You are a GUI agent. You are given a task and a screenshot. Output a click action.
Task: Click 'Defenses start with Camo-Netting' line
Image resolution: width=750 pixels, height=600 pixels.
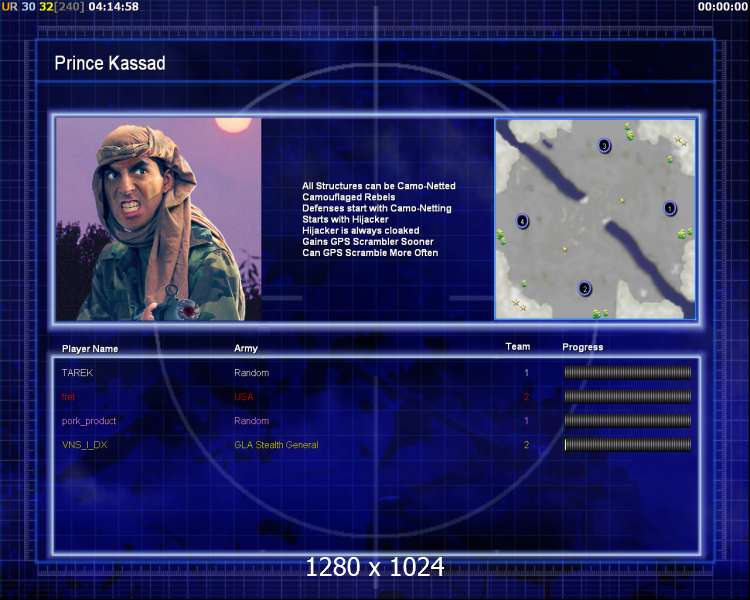coord(377,208)
